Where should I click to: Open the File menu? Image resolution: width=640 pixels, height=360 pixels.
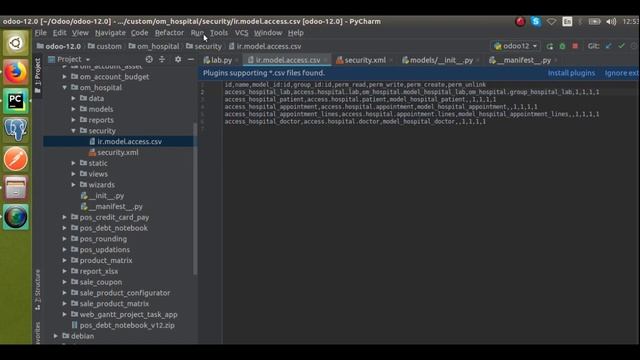pos(40,33)
